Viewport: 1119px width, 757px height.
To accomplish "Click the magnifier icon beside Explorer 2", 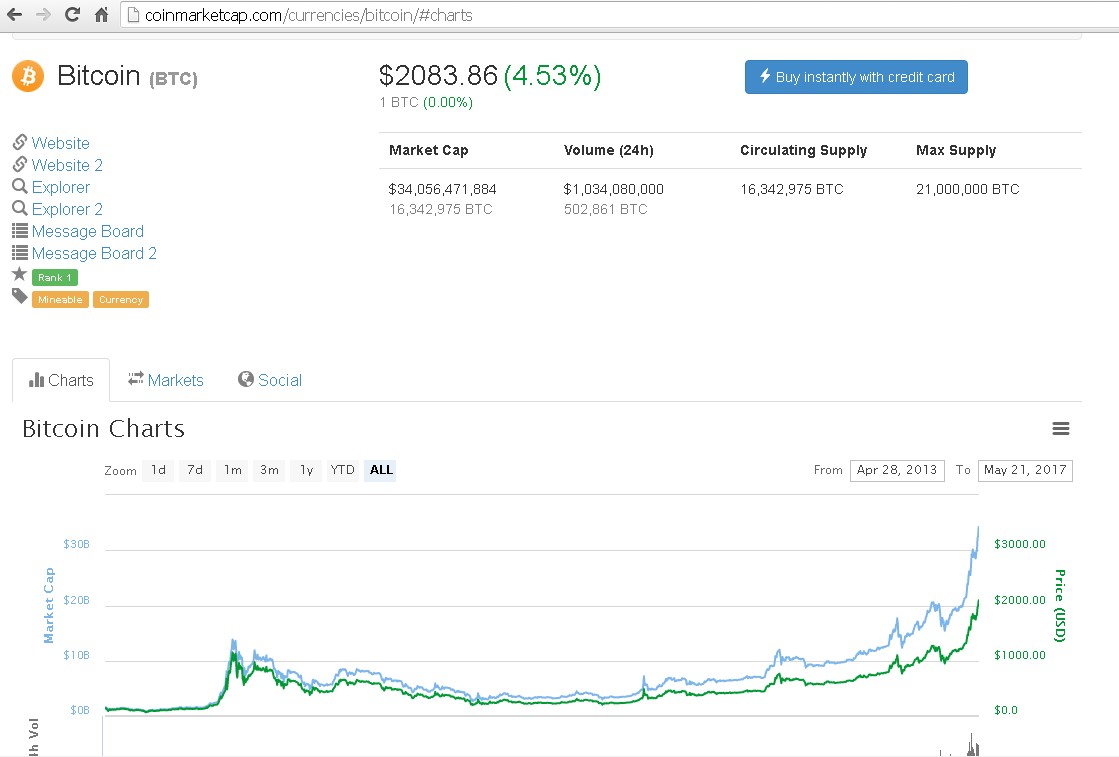I will pos(20,208).
